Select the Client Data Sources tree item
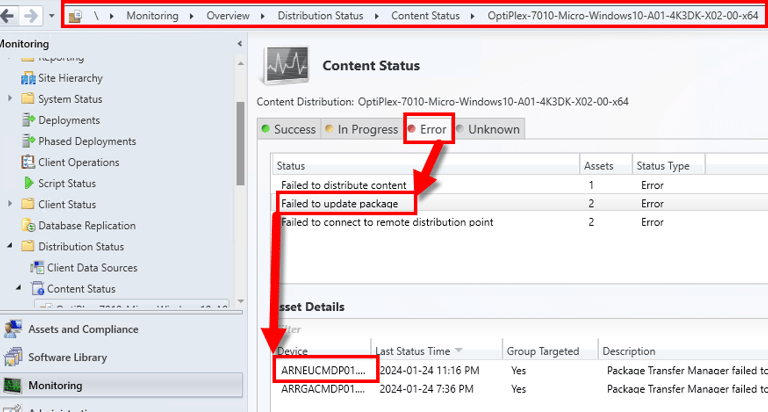Screen dimensions: 768x412 pyautogui.click(x=92, y=267)
